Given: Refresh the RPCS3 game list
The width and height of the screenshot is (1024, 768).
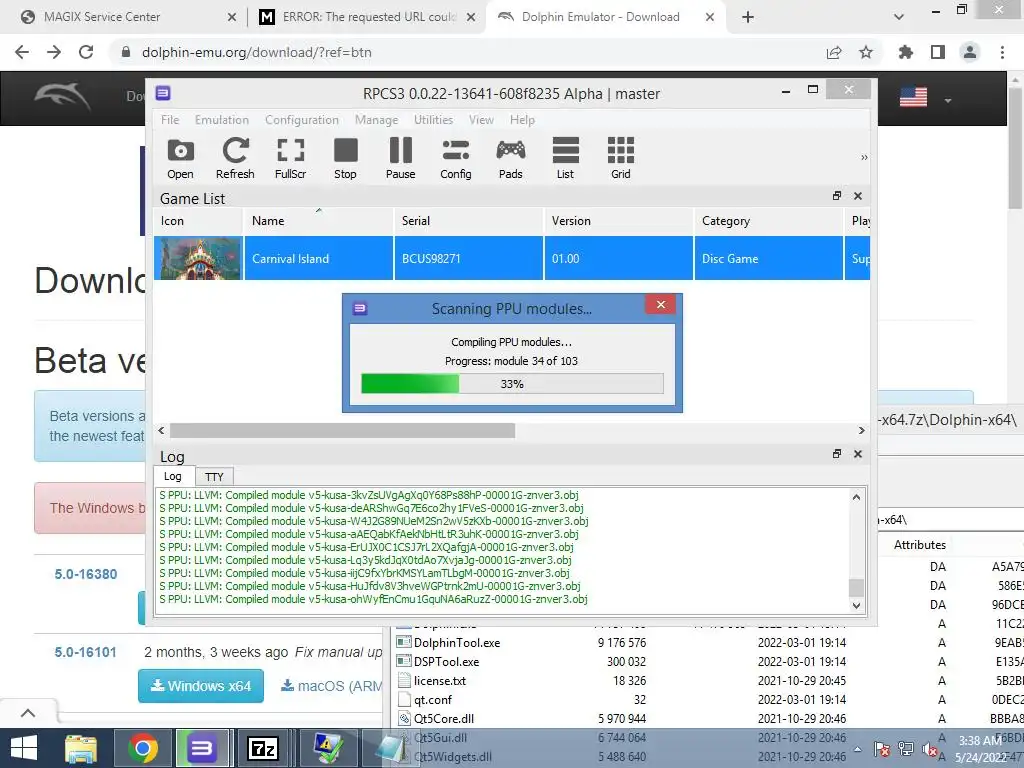Looking at the screenshot, I should pyautogui.click(x=235, y=158).
